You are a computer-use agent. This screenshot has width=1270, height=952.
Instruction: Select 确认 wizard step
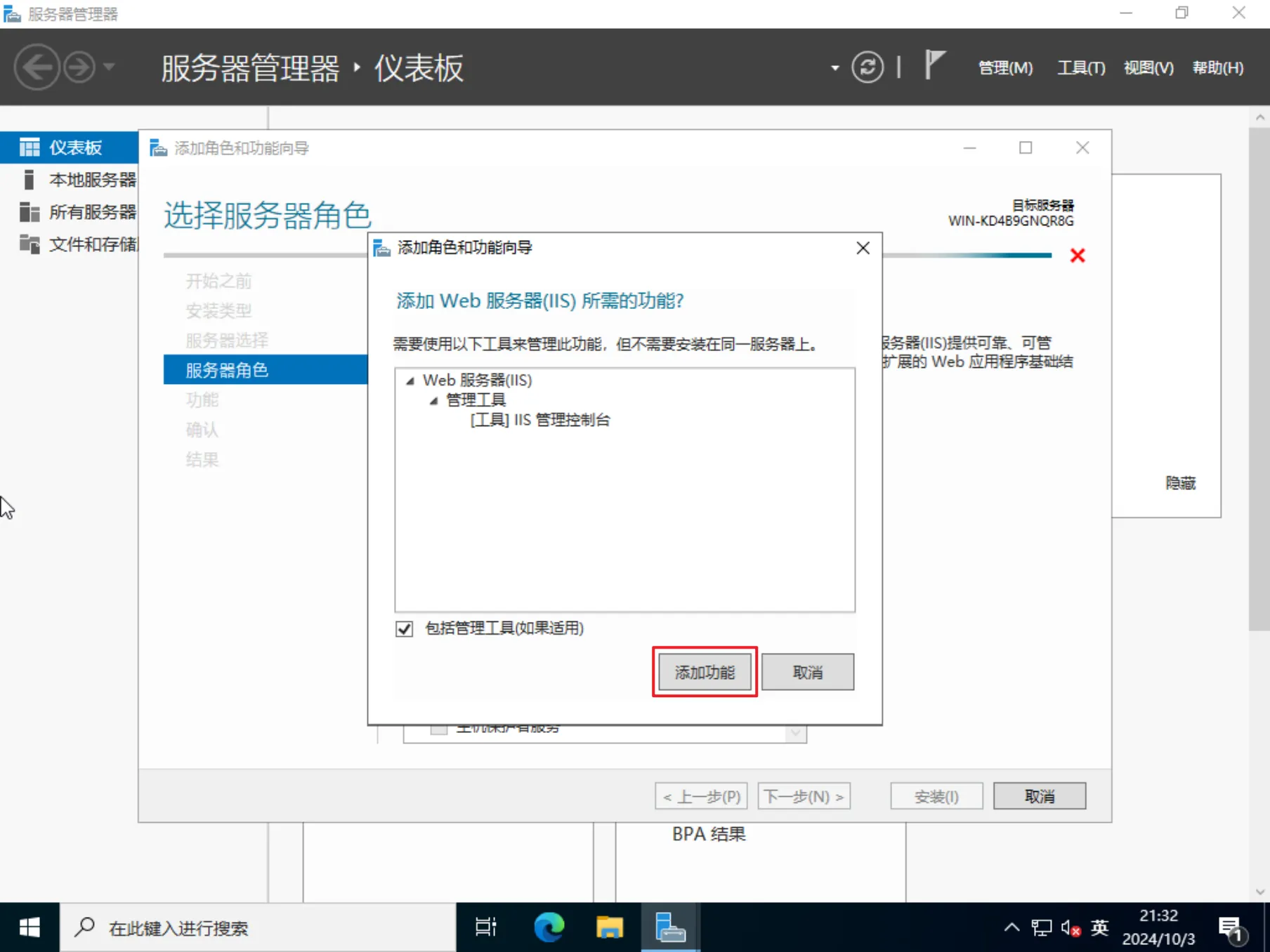202,430
